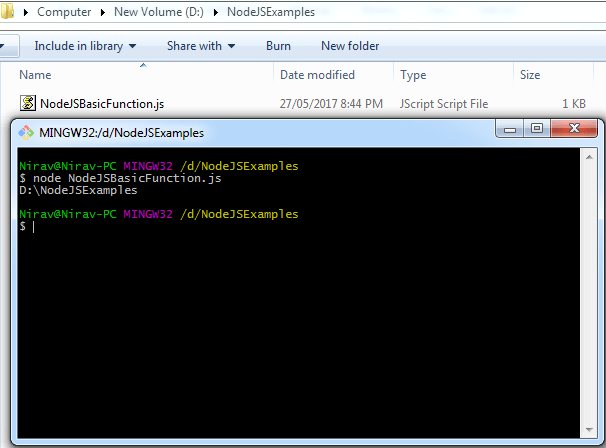Sort files by the Name column
The image size is (606, 448).
click(35, 75)
